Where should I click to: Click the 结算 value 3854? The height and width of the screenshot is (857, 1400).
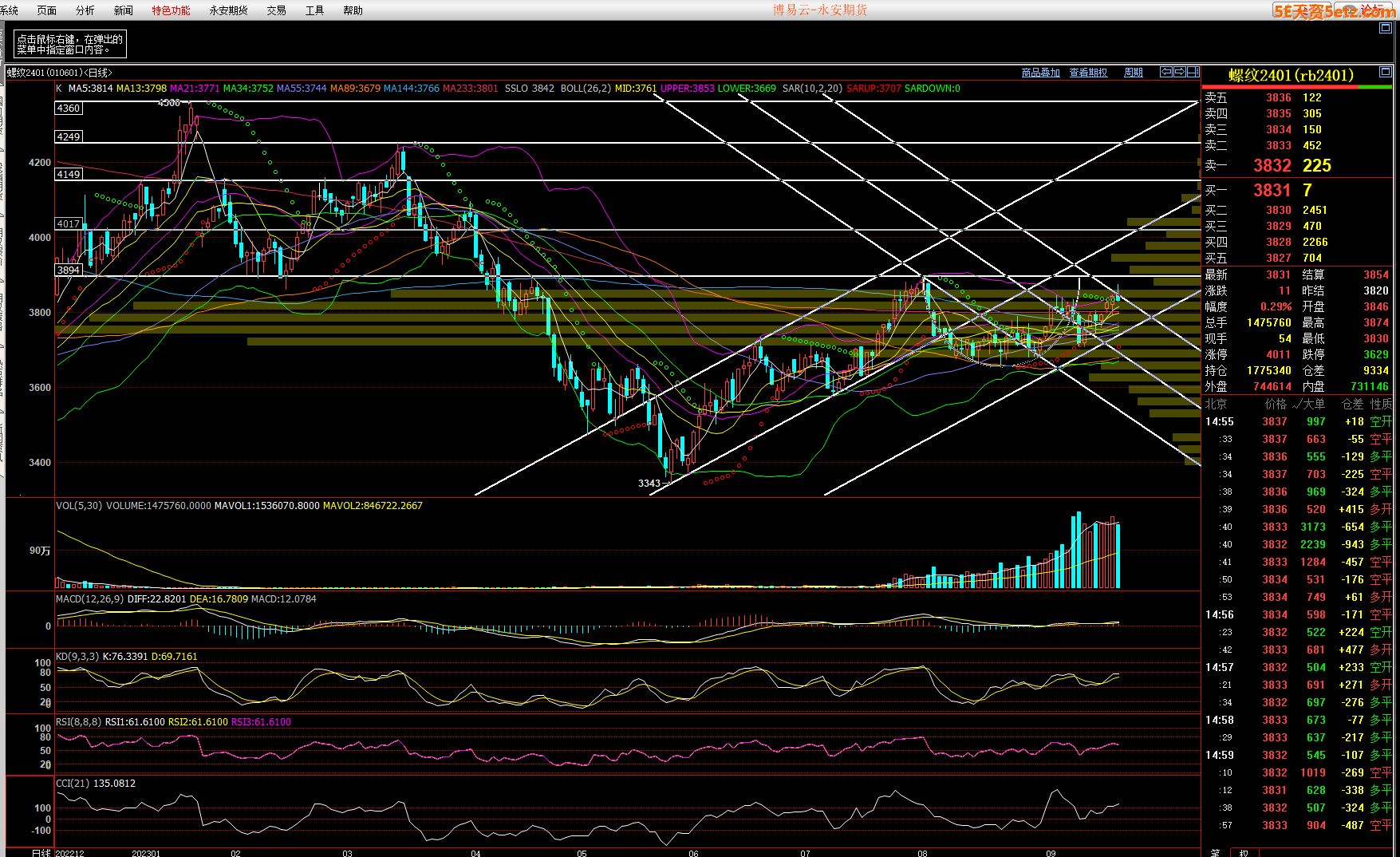pos(1376,275)
